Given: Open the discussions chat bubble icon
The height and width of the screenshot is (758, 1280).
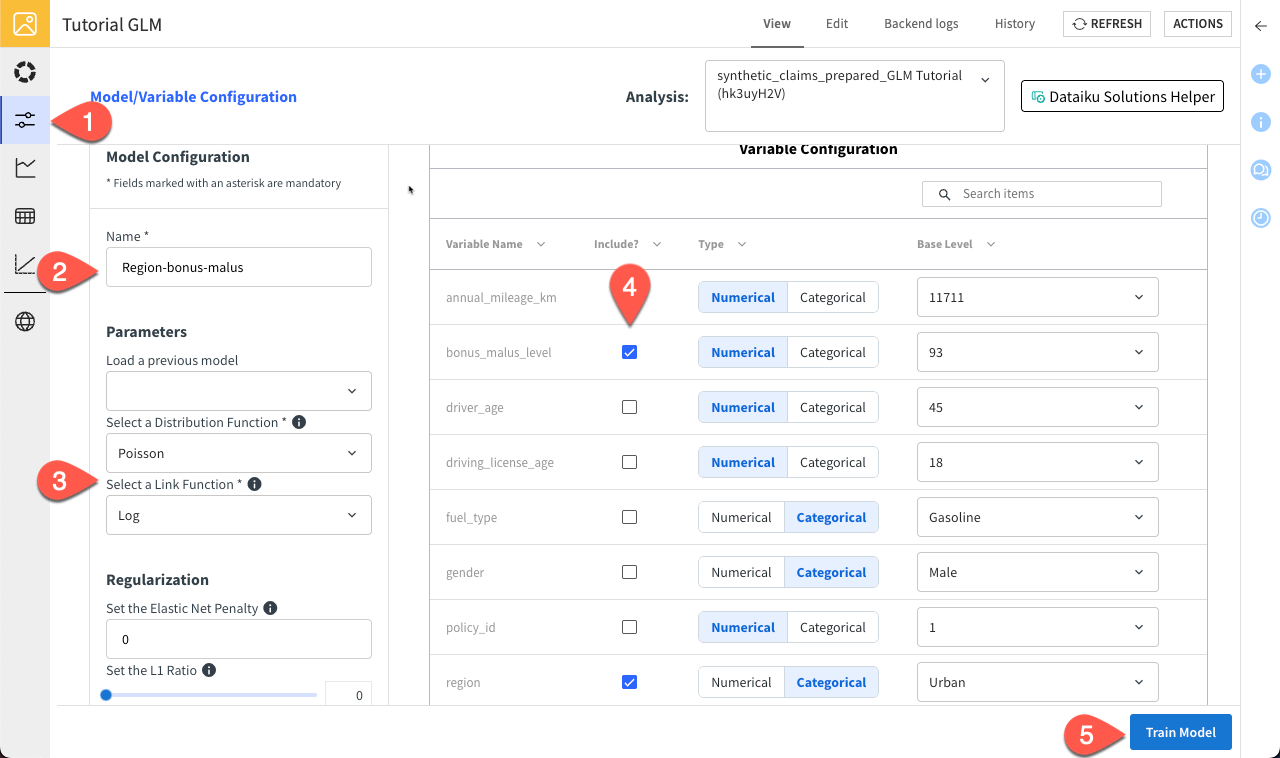Looking at the screenshot, I should click(x=1260, y=170).
